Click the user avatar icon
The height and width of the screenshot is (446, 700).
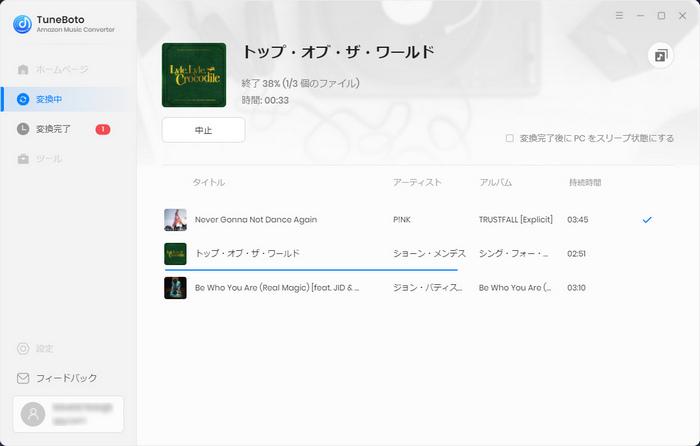pyautogui.click(x=33, y=414)
